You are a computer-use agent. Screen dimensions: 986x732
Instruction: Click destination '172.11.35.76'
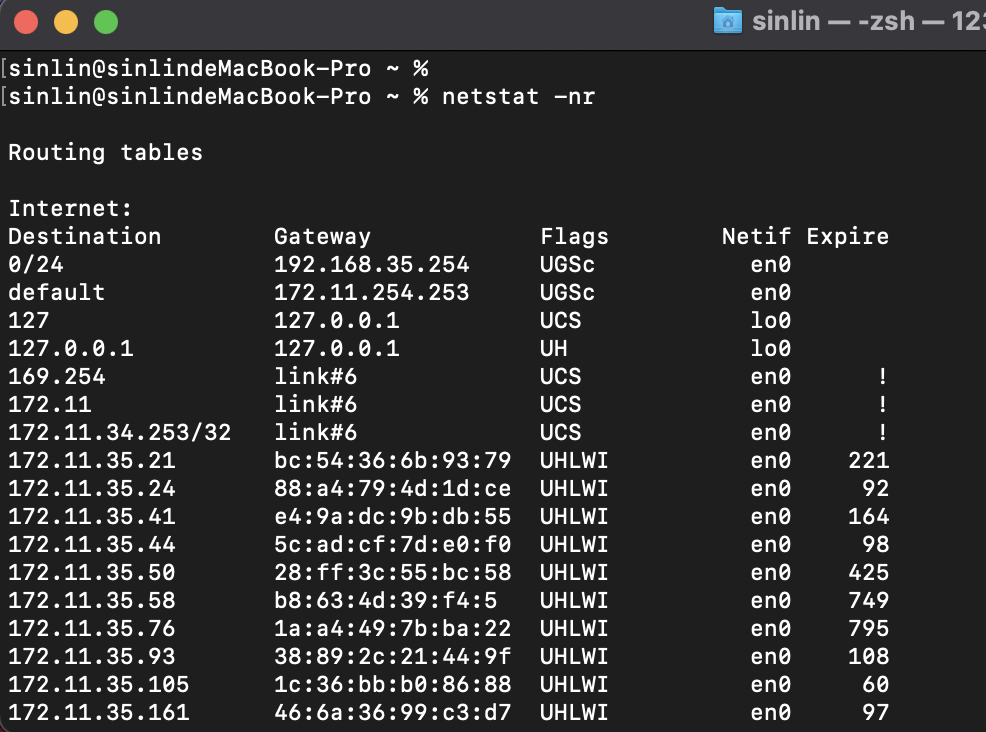pos(92,628)
